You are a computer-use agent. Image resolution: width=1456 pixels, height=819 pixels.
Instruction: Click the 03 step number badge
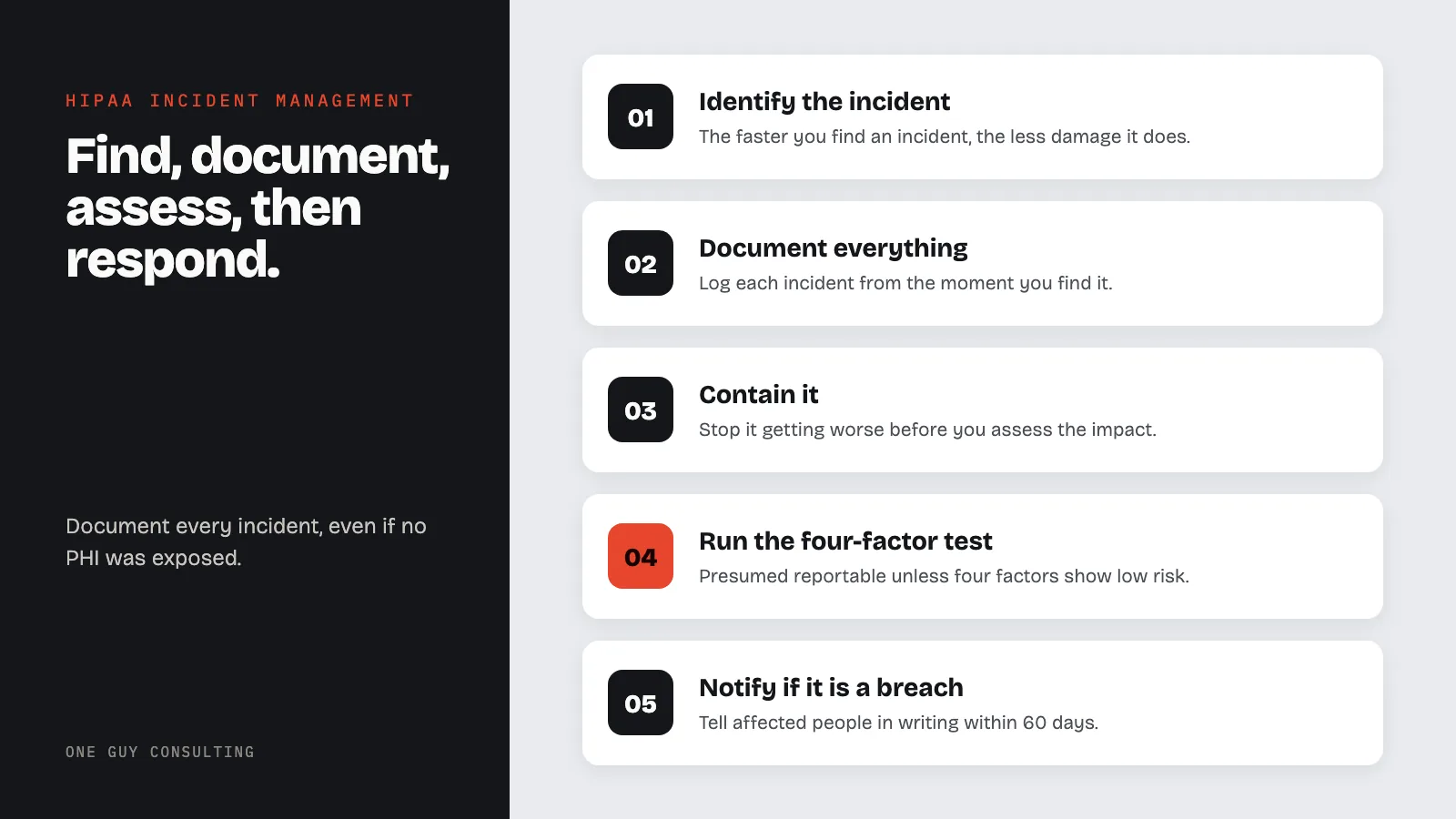click(x=641, y=409)
